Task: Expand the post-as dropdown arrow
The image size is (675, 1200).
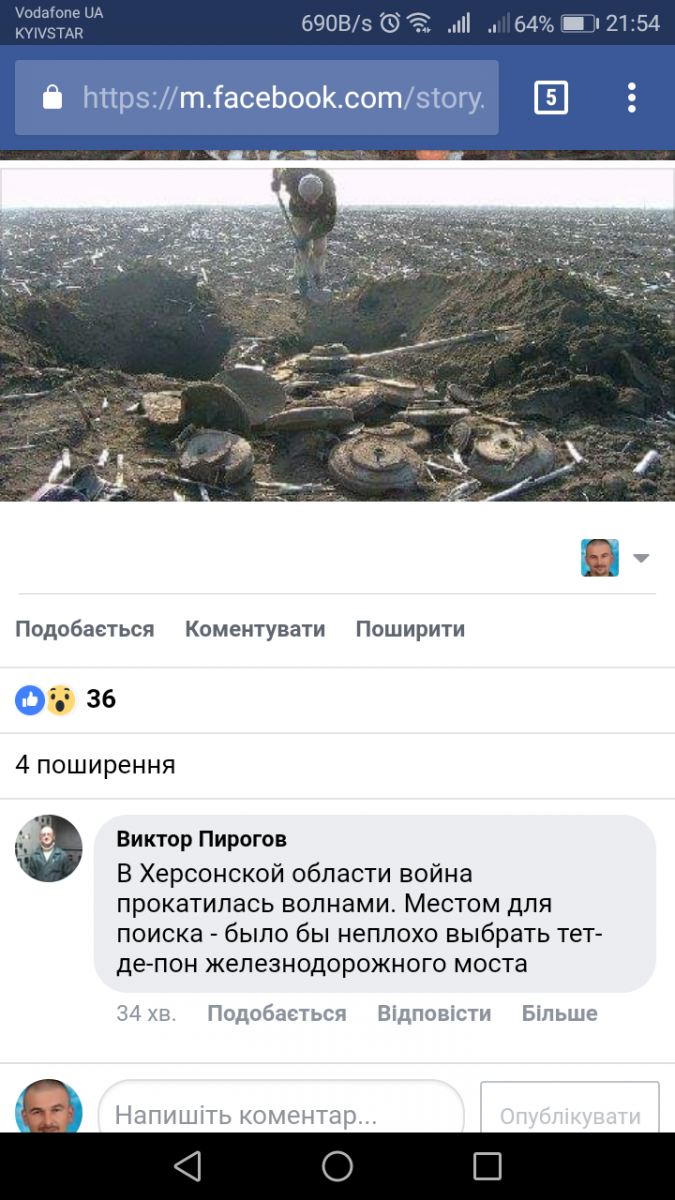Action: coord(641,558)
